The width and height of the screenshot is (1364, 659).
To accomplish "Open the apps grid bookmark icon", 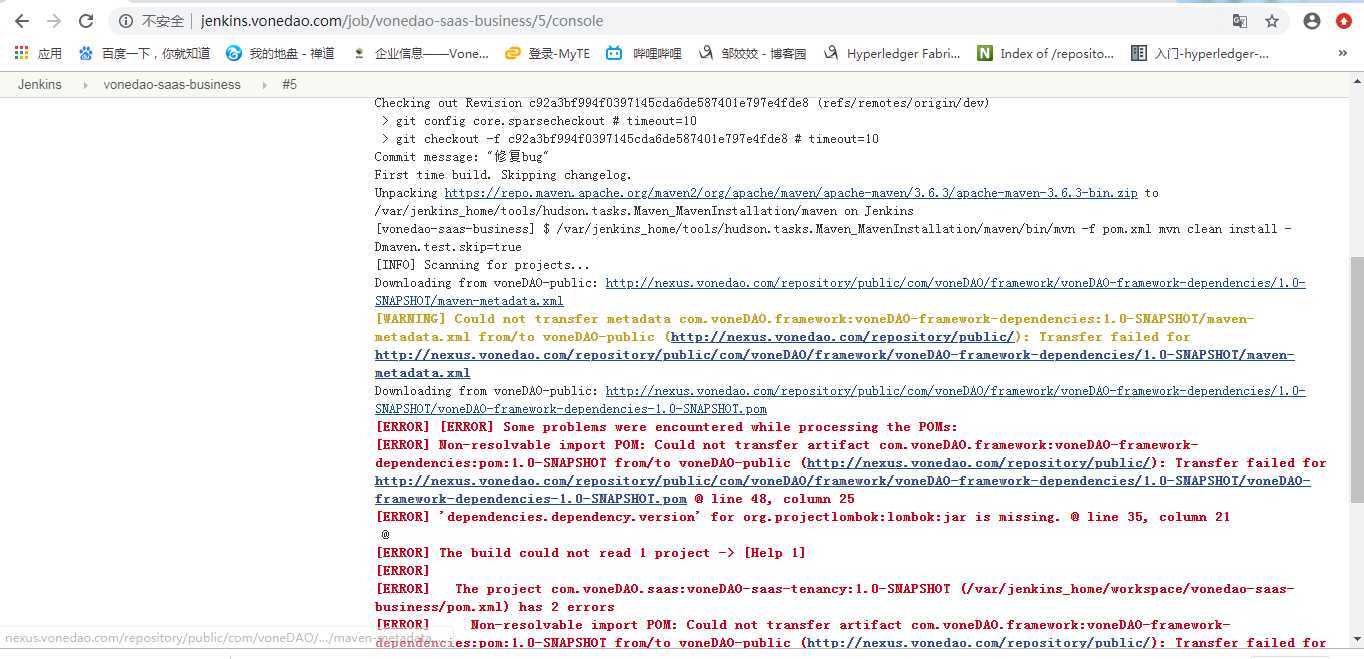I will (x=20, y=53).
